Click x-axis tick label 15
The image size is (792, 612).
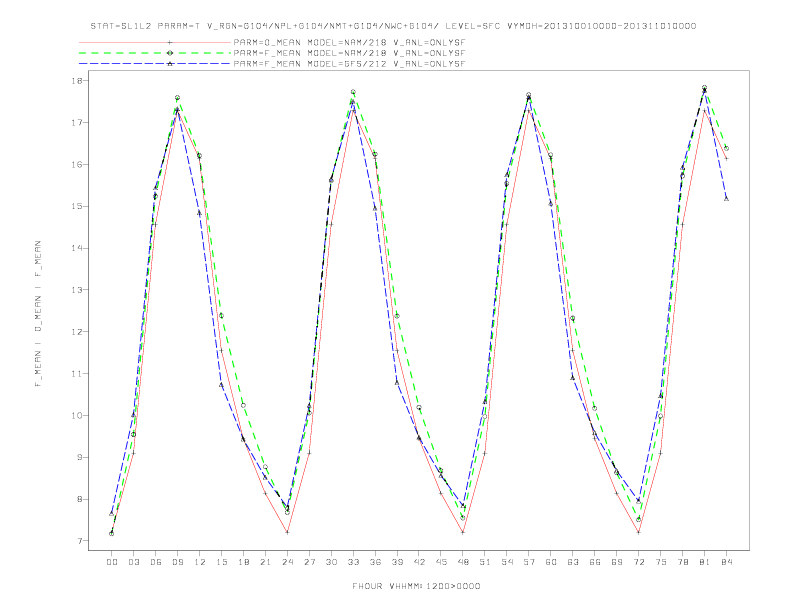(221, 562)
